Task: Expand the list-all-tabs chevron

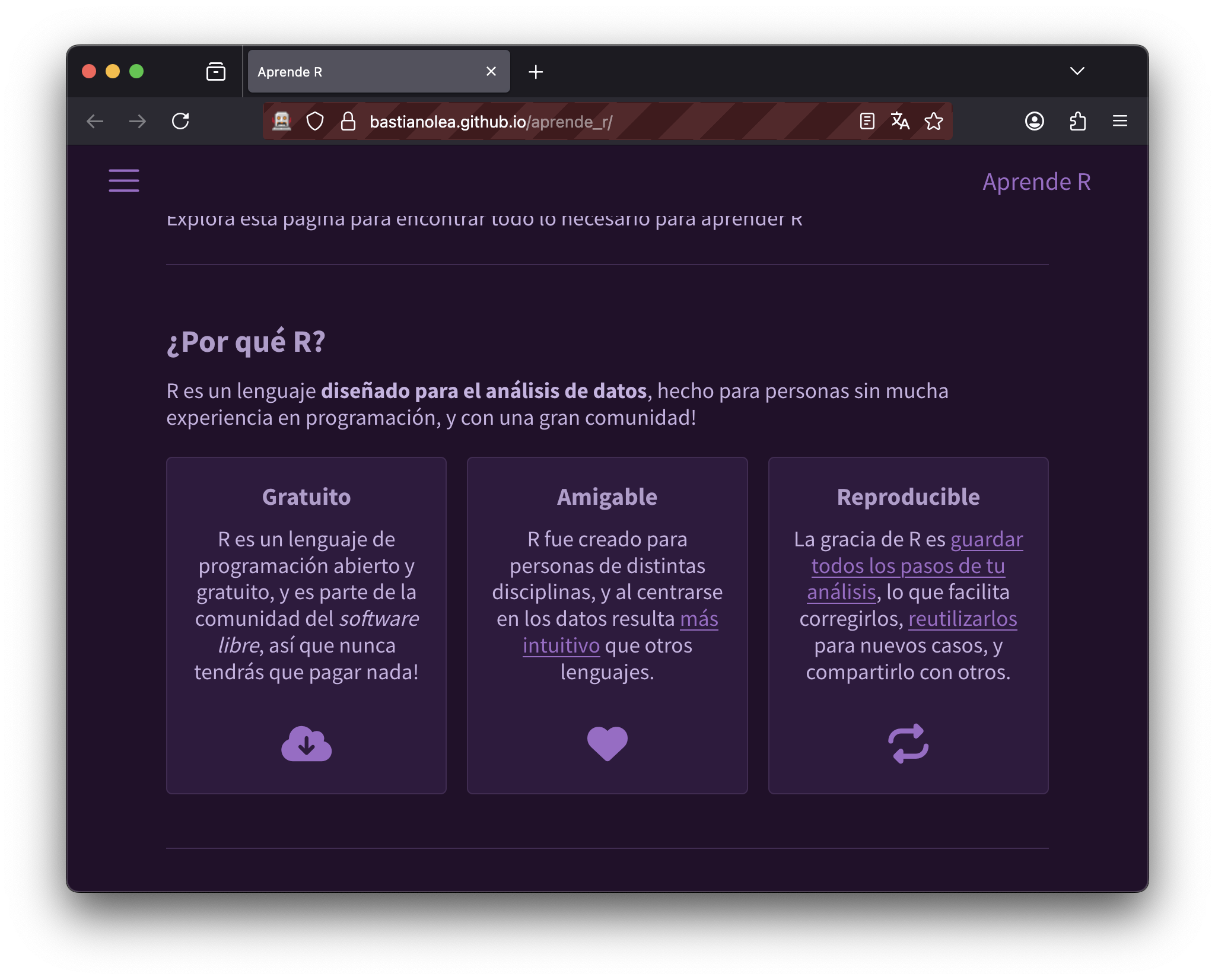Action: (x=1077, y=72)
